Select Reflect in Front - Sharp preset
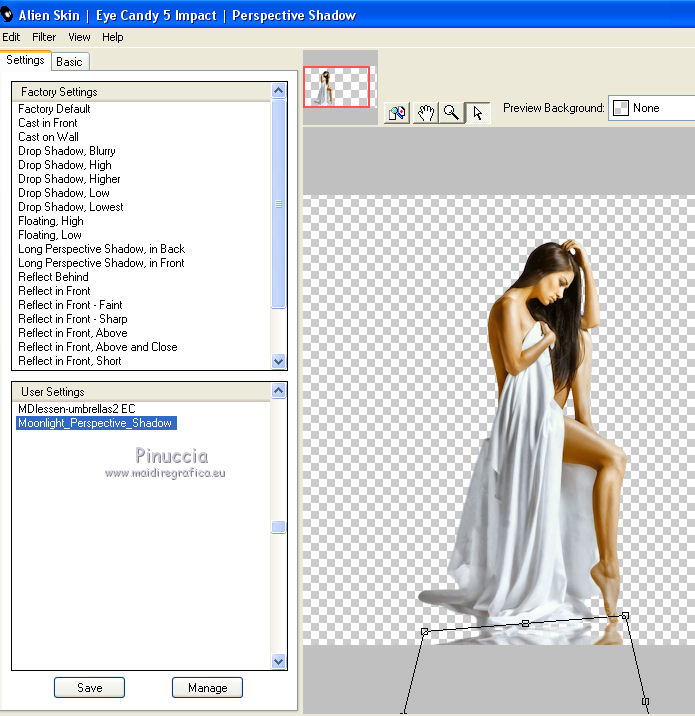Screen dimensions: 695x716 click(x=73, y=319)
